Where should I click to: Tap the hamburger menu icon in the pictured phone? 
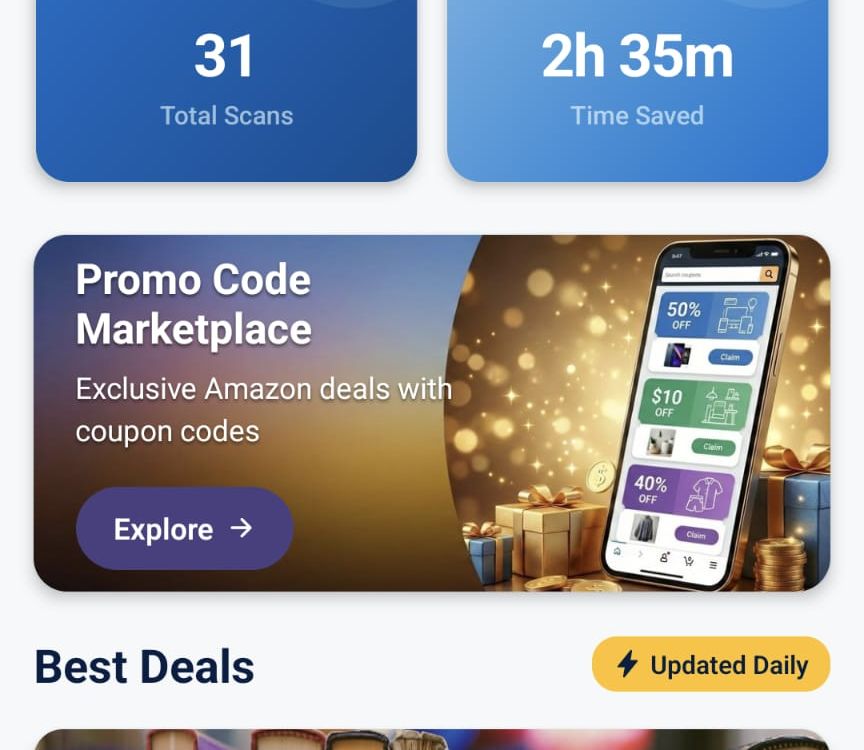click(x=713, y=565)
